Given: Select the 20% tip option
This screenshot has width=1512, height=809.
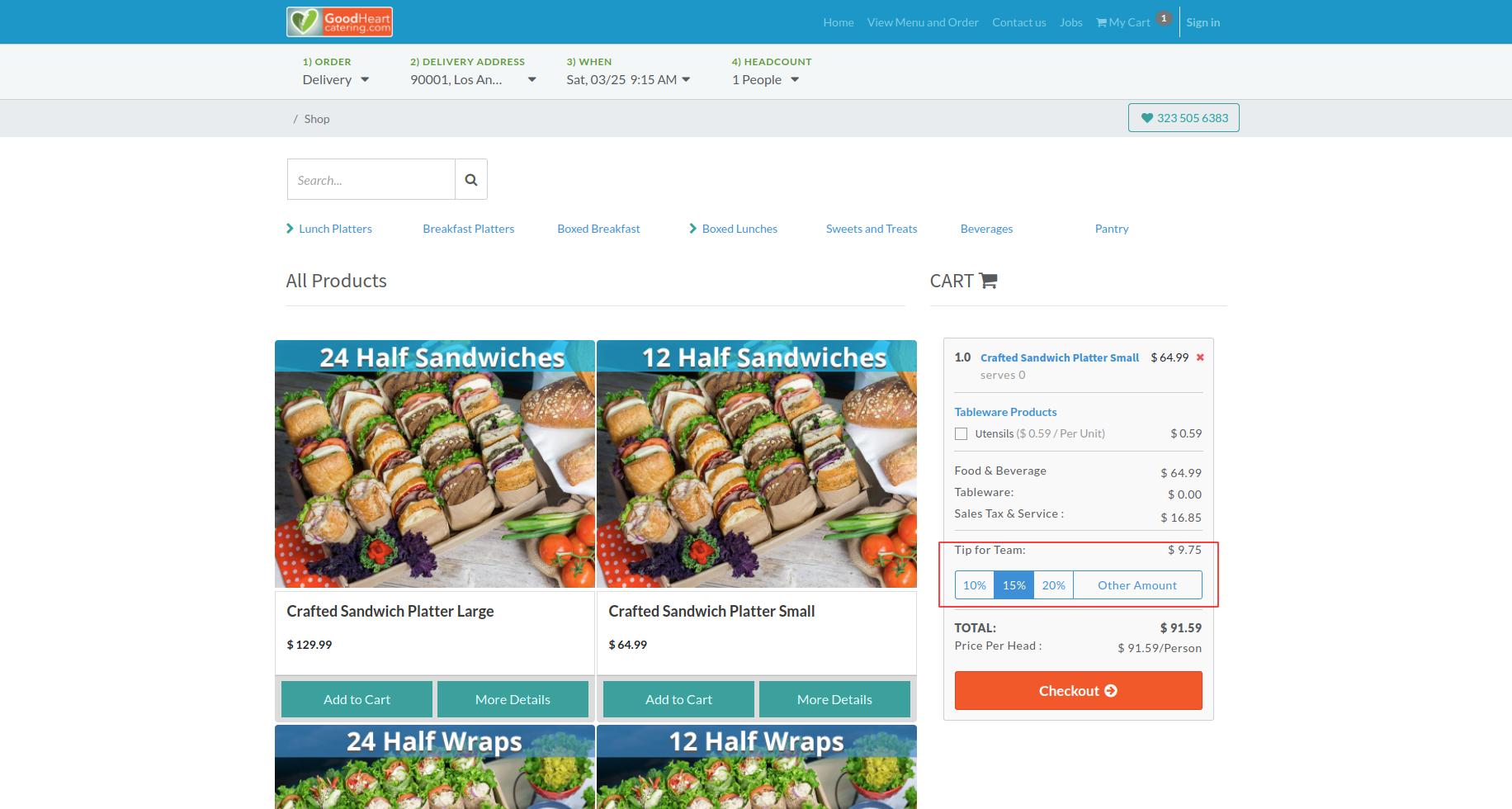Looking at the screenshot, I should click(x=1054, y=585).
